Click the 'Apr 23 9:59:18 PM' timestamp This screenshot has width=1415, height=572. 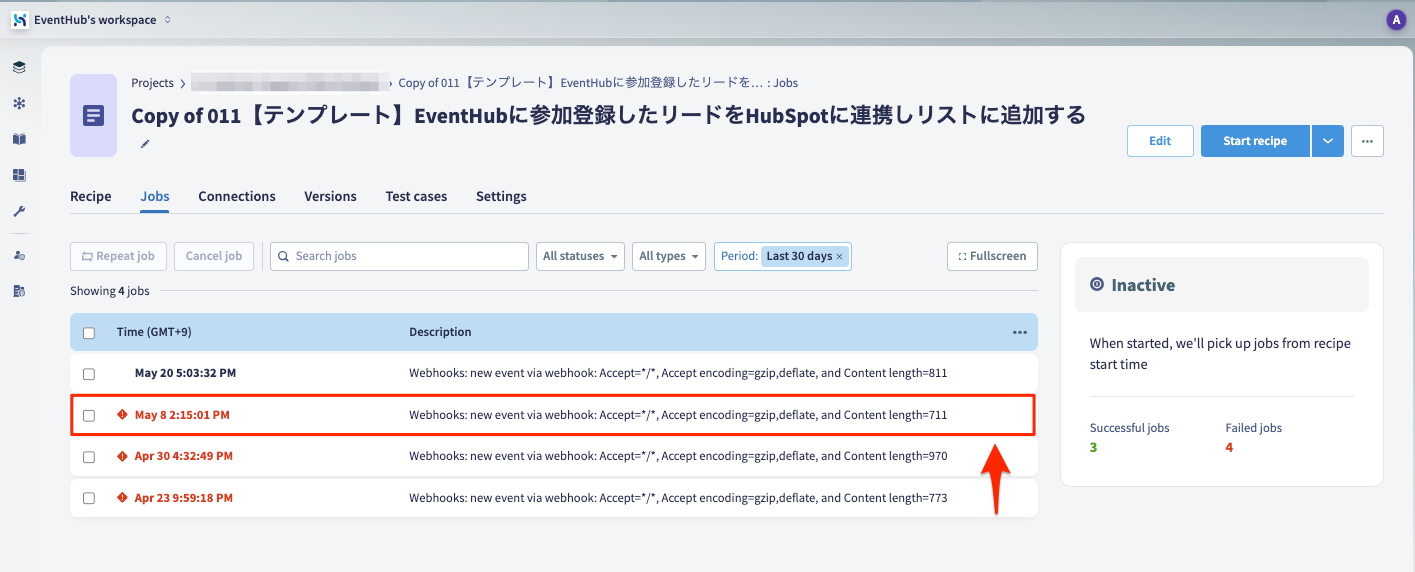pyautogui.click(x=184, y=497)
